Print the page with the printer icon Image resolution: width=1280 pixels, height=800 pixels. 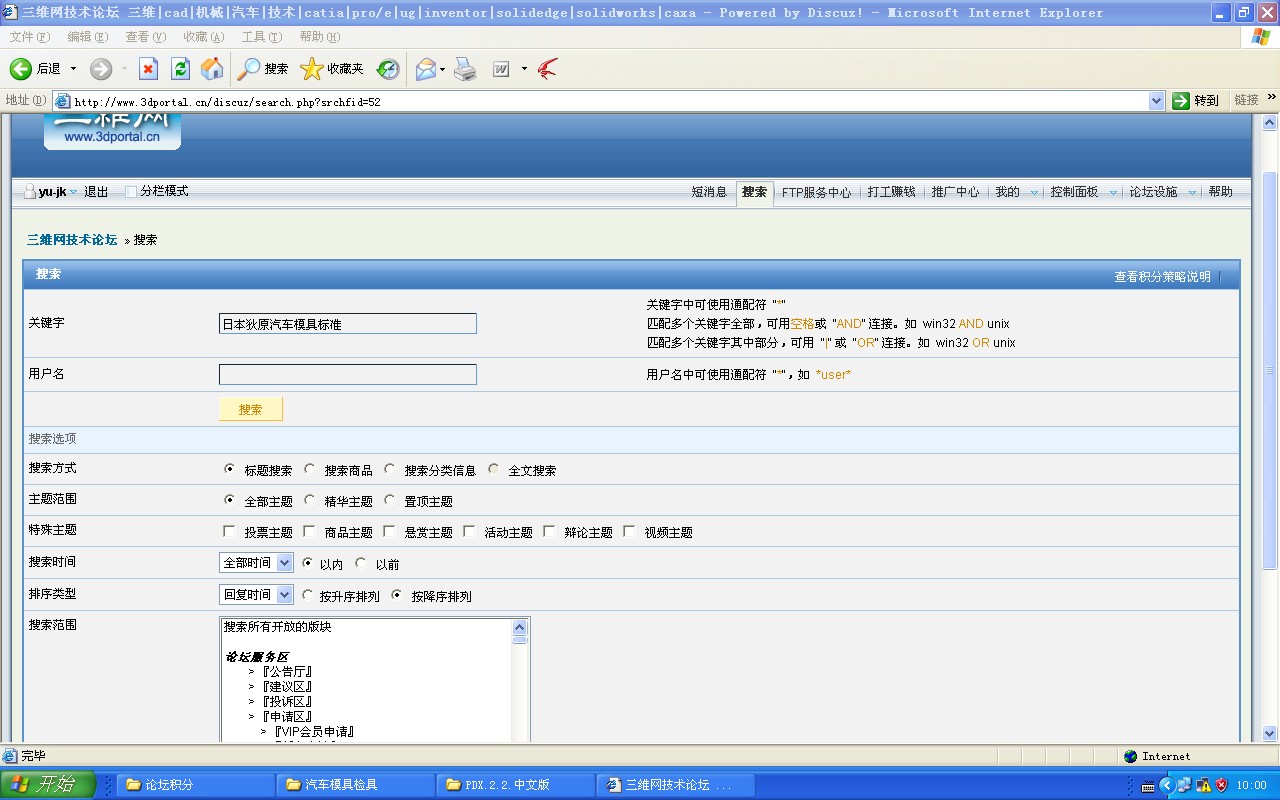465,69
